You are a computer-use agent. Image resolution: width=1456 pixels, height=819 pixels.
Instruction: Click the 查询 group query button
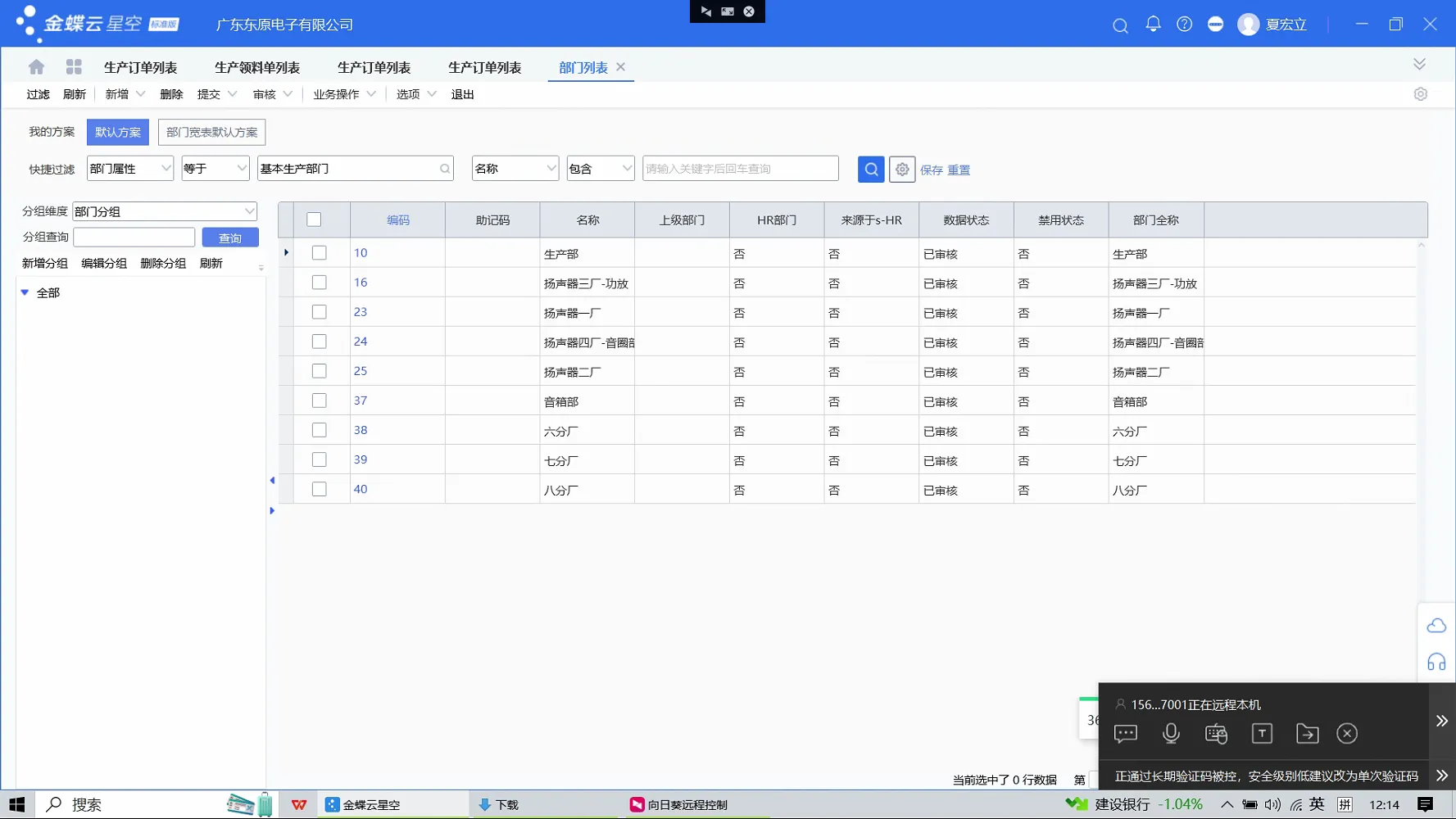pyautogui.click(x=229, y=238)
